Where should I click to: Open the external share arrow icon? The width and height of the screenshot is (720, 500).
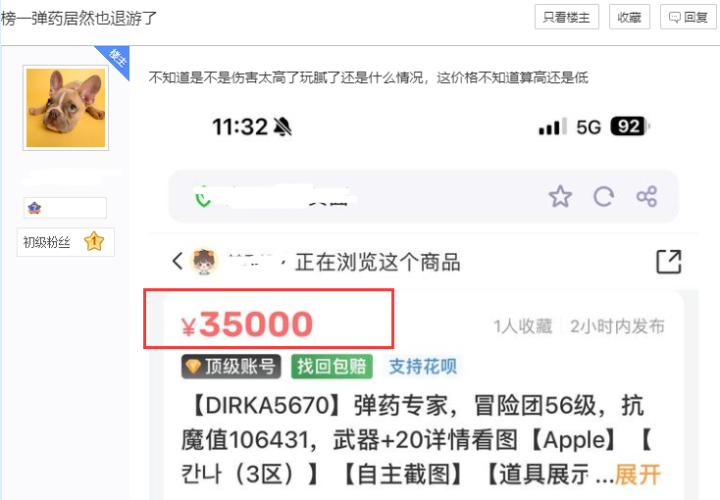(x=669, y=262)
